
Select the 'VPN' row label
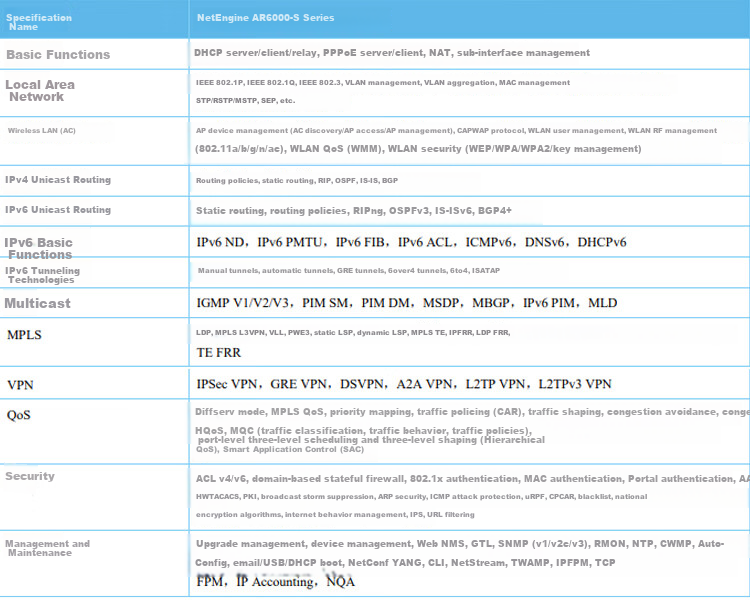pyautogui.click(x=20, y=385)
